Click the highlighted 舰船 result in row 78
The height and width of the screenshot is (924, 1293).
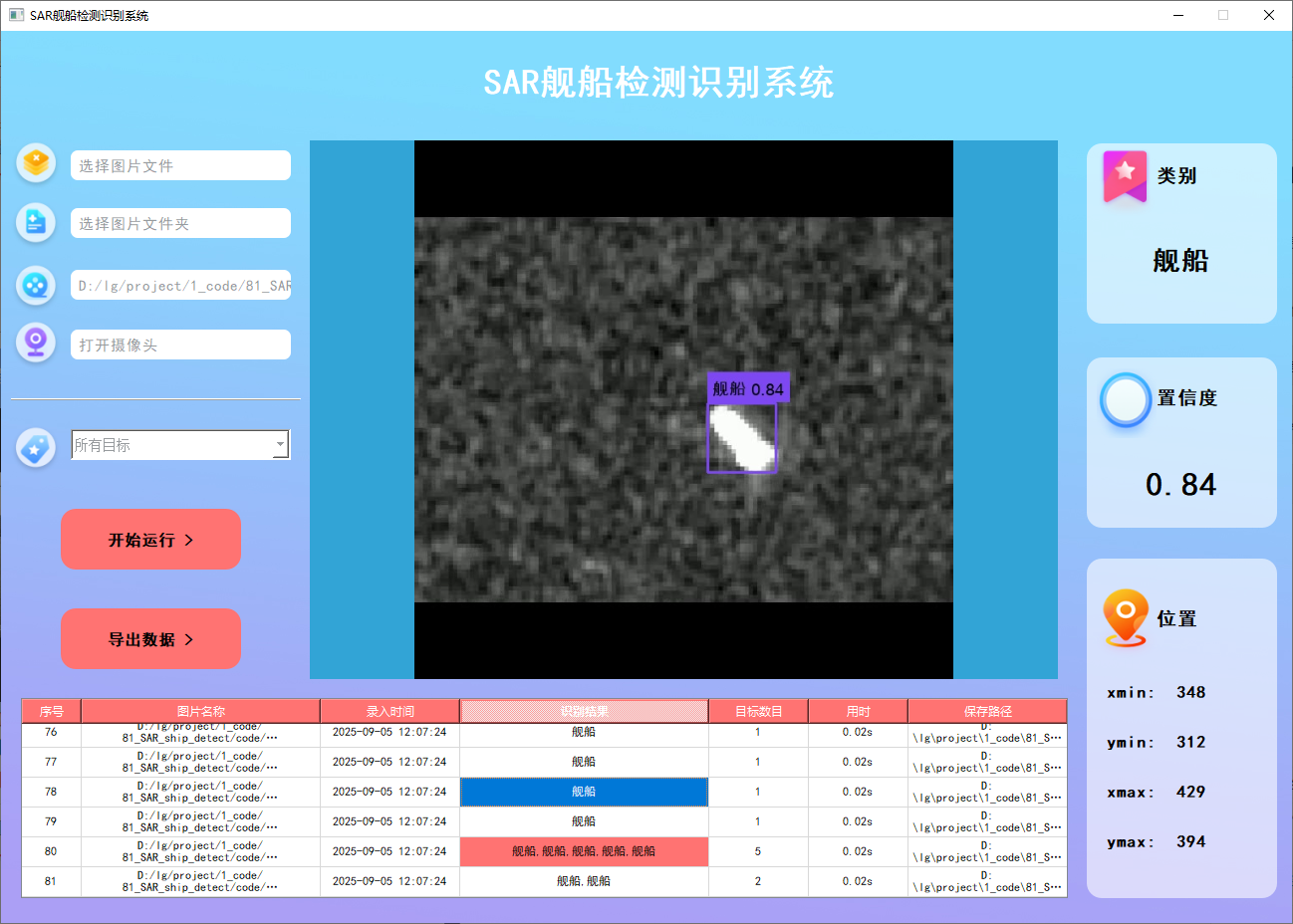[584, 792]
